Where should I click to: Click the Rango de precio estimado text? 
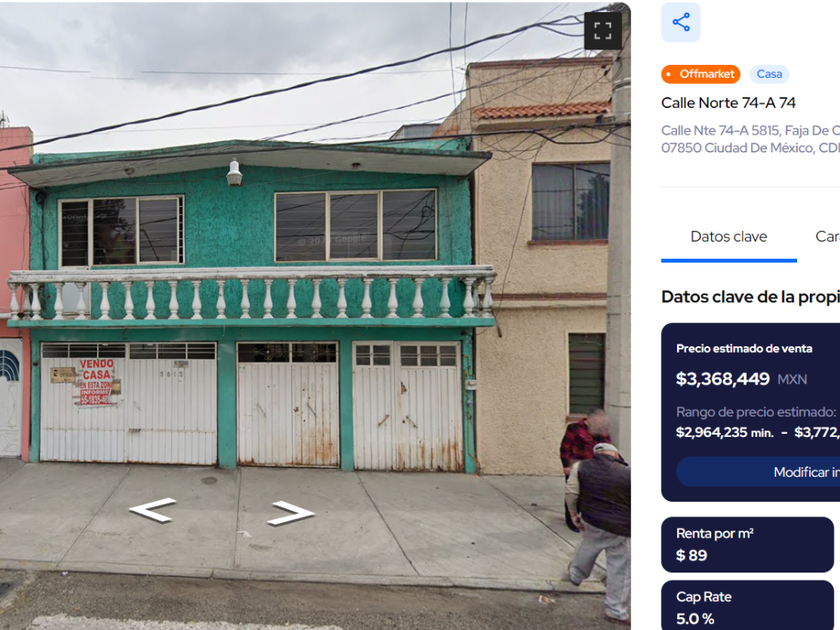click(756, 412)
